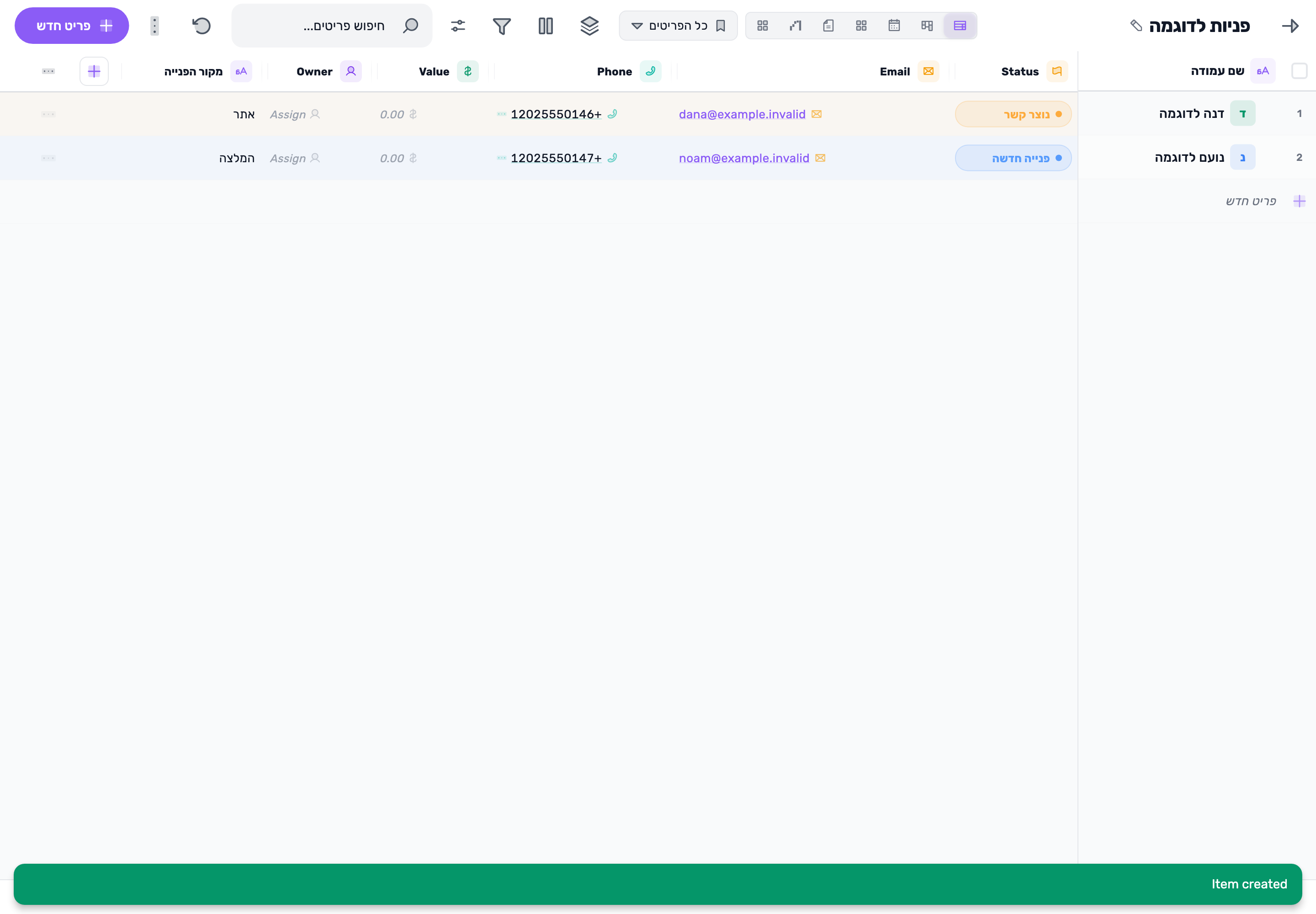This screenshot has height=914, width=1316.
Task: Open row options dots for דנה לדוגמה
Action: click(49, 114)
